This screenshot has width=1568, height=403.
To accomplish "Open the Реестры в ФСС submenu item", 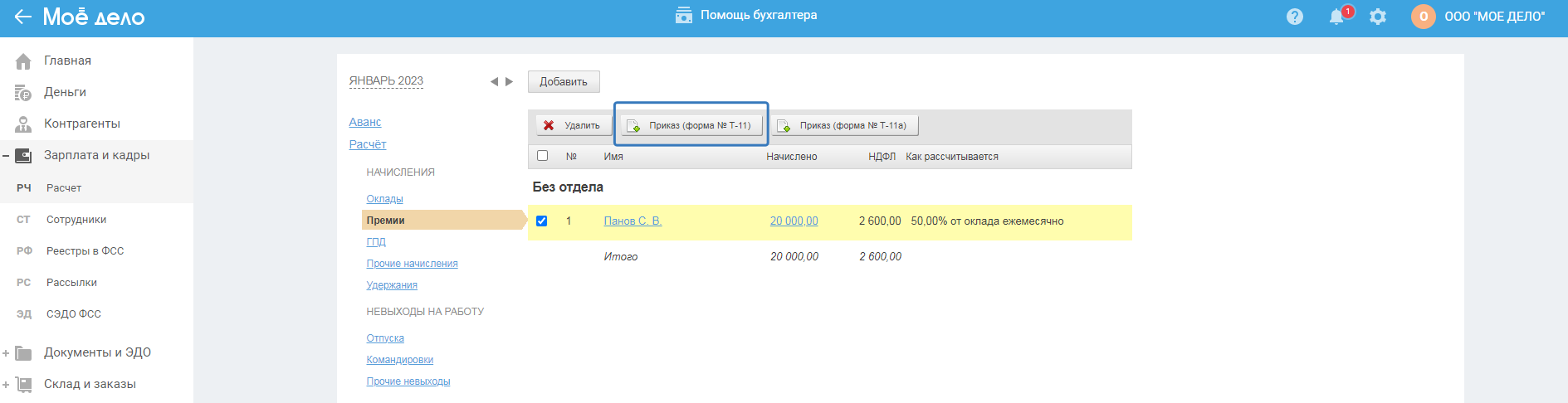I will (85, 251).
